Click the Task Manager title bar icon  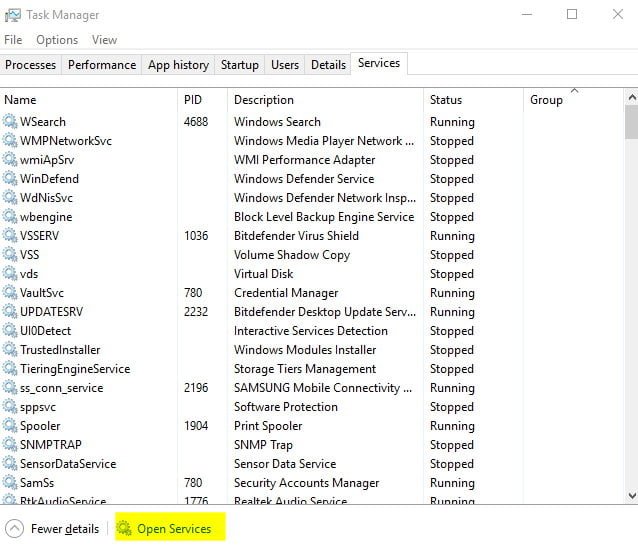click(14, 15)
